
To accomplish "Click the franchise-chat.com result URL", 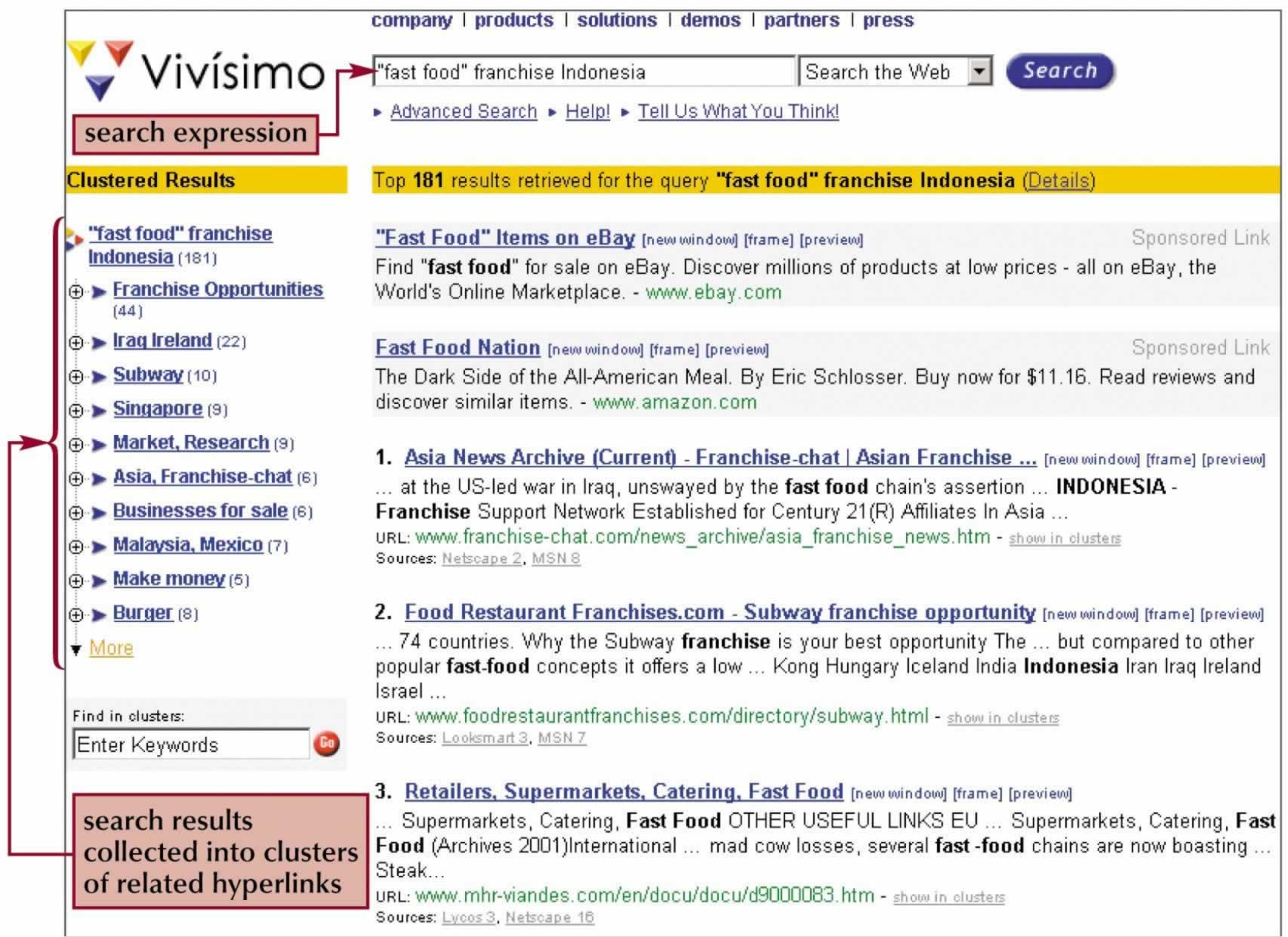I will (x=702, y=537).
